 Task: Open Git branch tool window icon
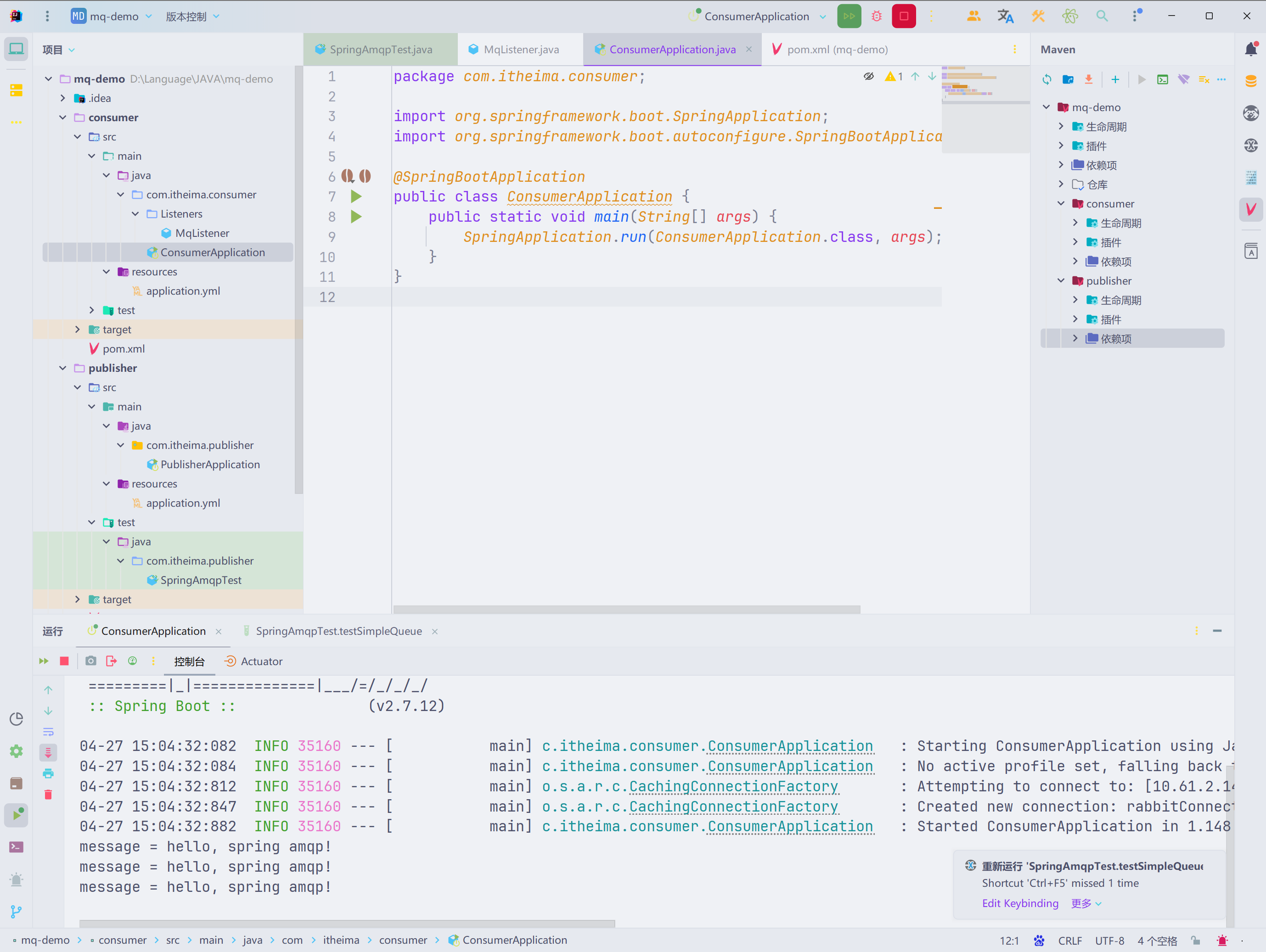pos(16,912)
